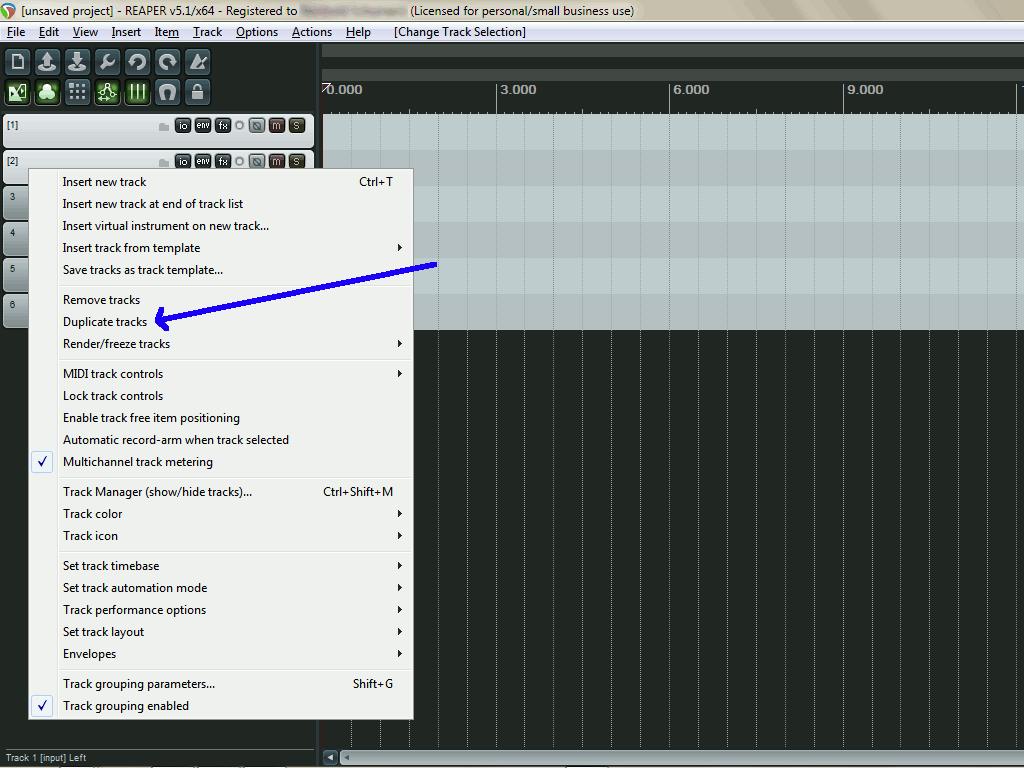The width and height of the screenshot is (1024, 768).
Task: Toggle the metronome icon
Action: click(198, 62)
